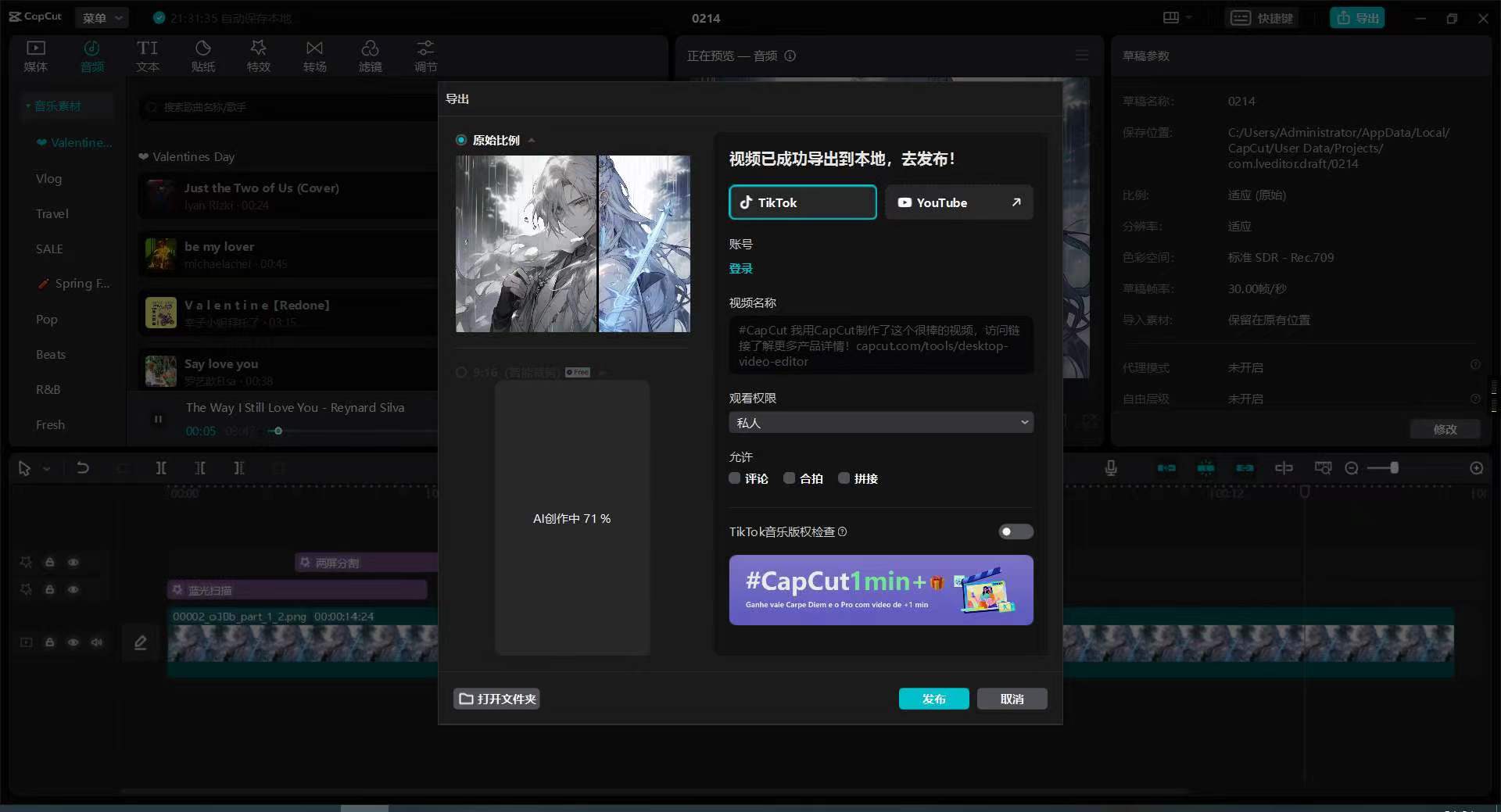Click the 发布 publish button
The height and width of the screenshot is (812, 1501).
point(933,699)
